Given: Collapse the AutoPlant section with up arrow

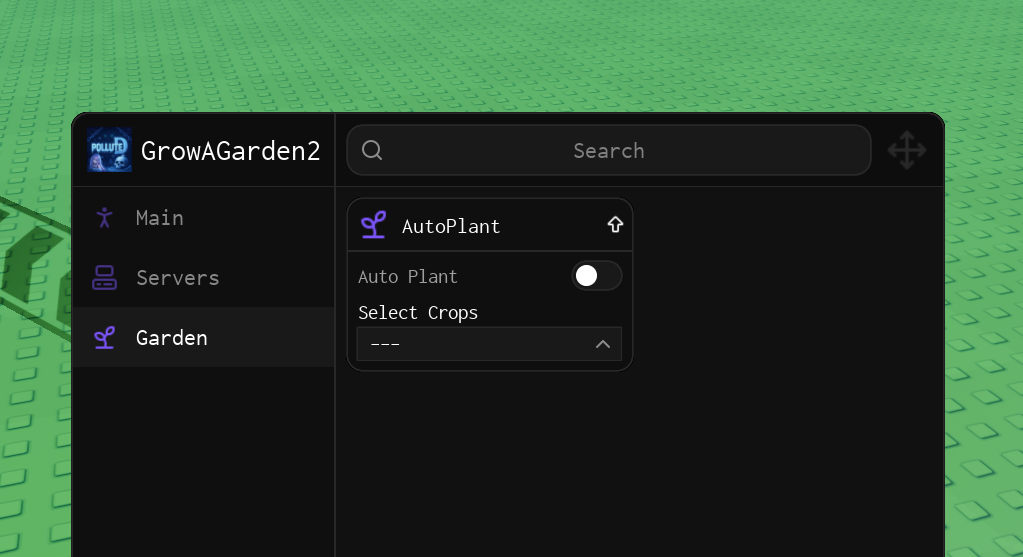Looking at the screenshot, I should [x=615, y=225].
